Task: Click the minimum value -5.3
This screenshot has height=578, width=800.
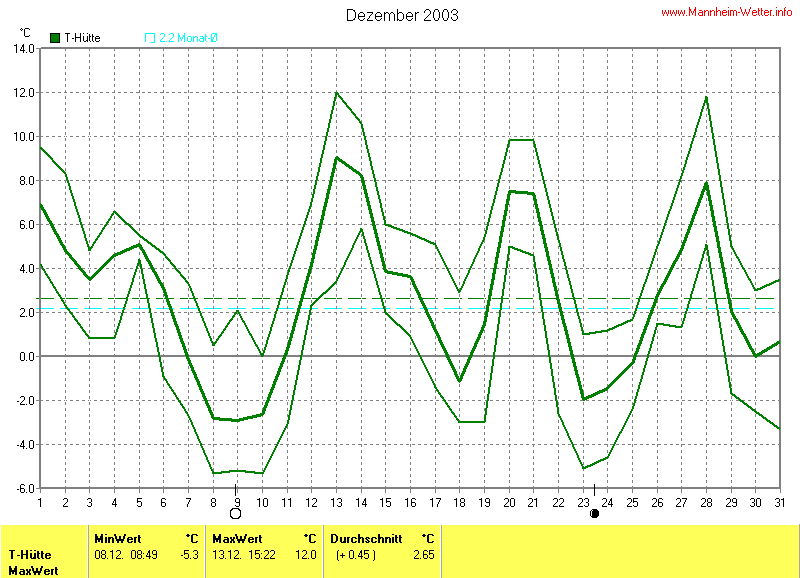Action: (188, 554)
